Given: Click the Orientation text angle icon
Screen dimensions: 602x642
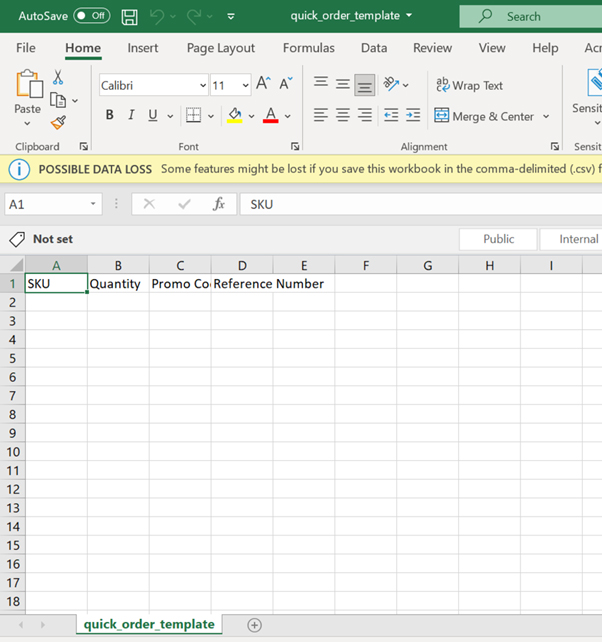Looking at the screenshot, I should (391, 84).
